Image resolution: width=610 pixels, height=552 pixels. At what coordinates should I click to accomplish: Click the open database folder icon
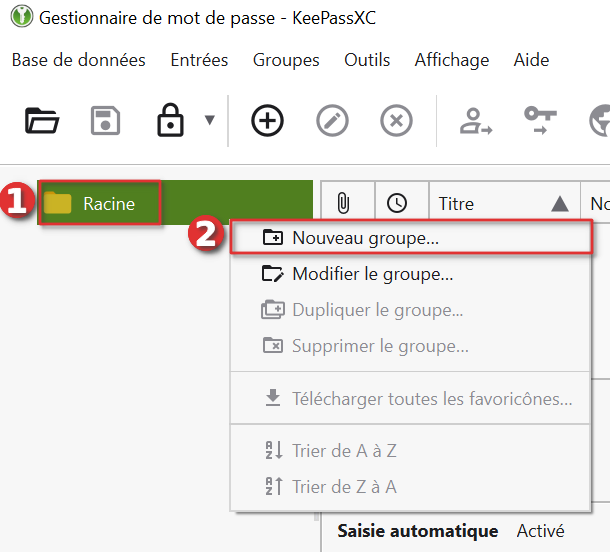[x=42, y=122]
